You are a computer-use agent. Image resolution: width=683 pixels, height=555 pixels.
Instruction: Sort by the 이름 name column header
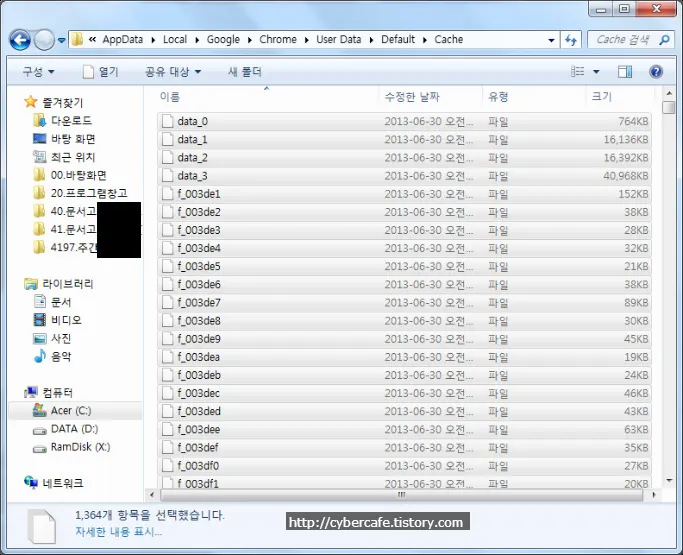point(267,96)
